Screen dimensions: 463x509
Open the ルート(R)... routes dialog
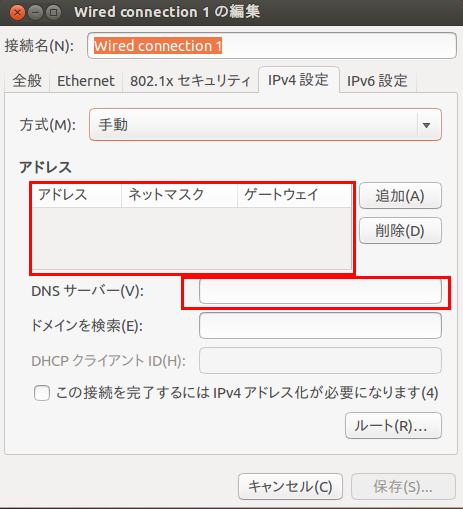click(x=393, y=426)
